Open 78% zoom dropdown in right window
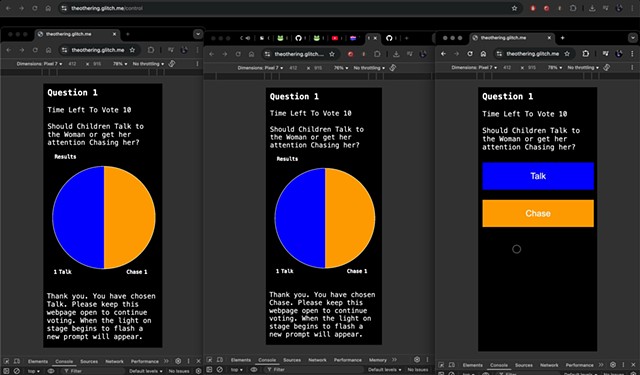The width and height of the screenshot is (640, 375). (x=555, y=67)
